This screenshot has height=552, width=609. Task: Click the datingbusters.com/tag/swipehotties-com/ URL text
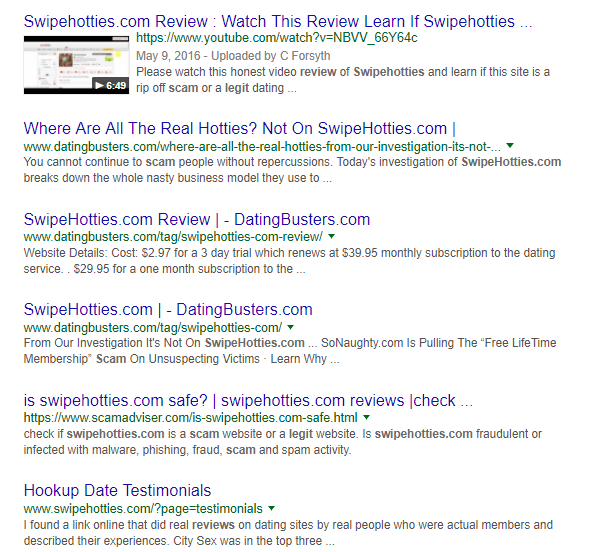153,328
